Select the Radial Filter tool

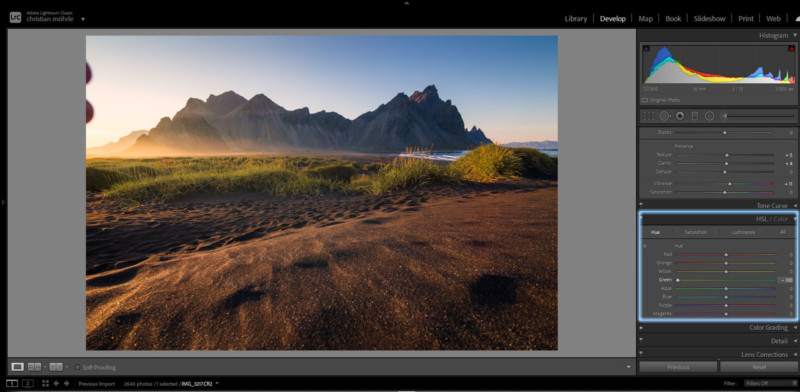coord(709,116)
